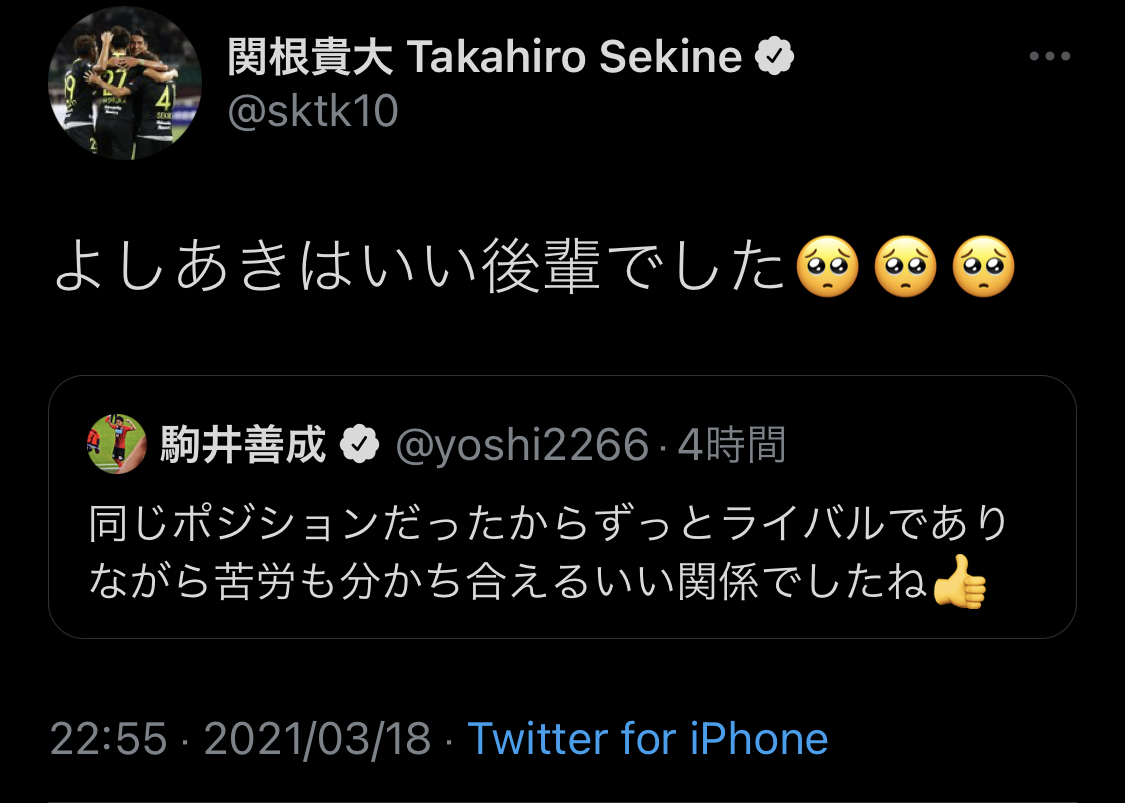Open the @yoshi2266 handle
1125x803 pixels.
point(522,446)
